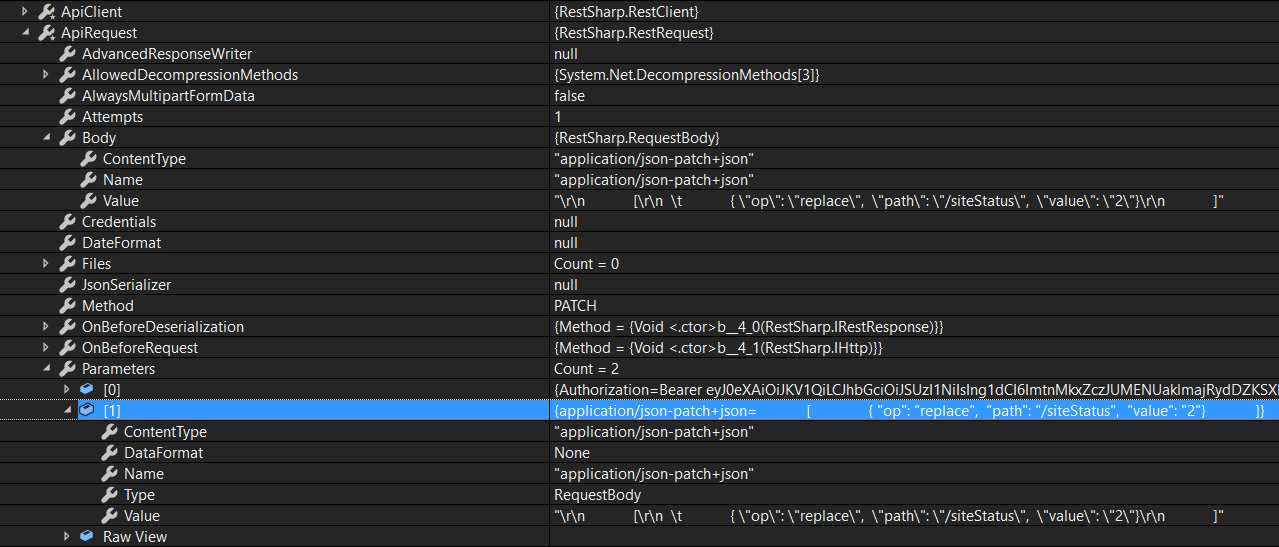The image size is (1279, 547).
Task: Click the {System.Net.DecompressionMethods[3]} value
Action: tap(686, 75)
